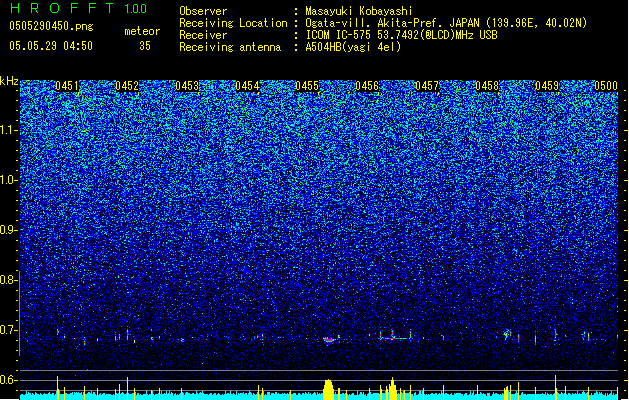Click the 'Receiving antenna' label

coord(230,47)
